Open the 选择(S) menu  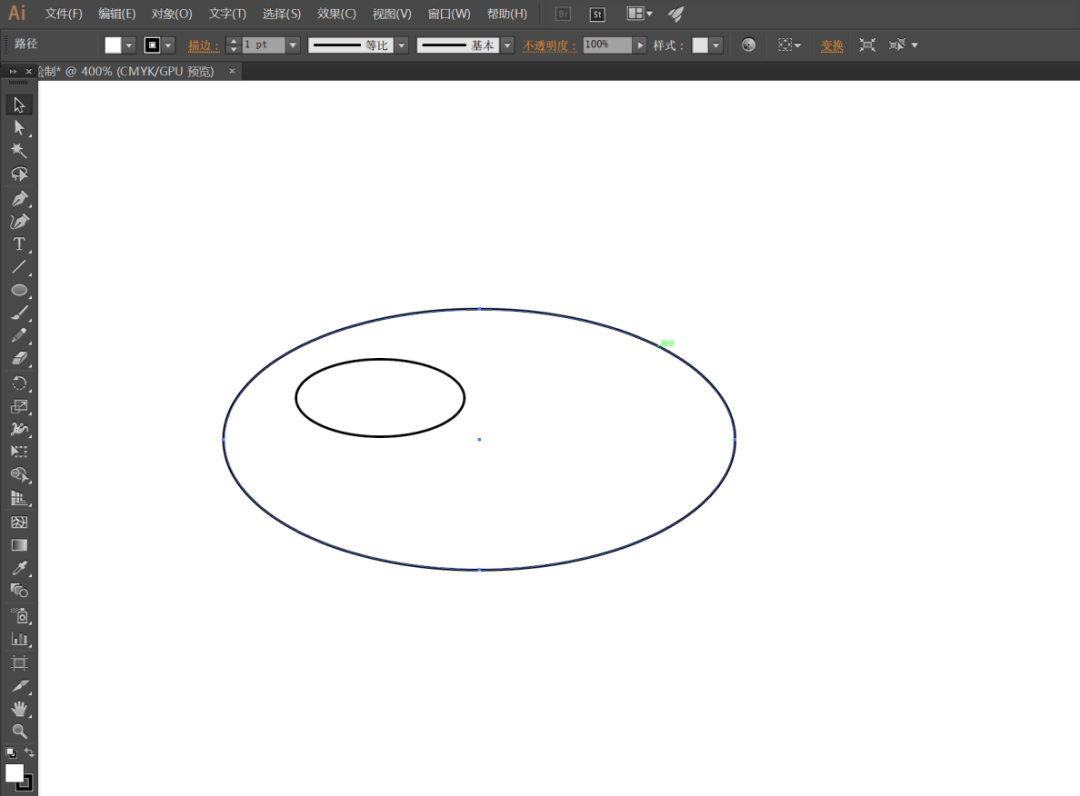[281, 14]
